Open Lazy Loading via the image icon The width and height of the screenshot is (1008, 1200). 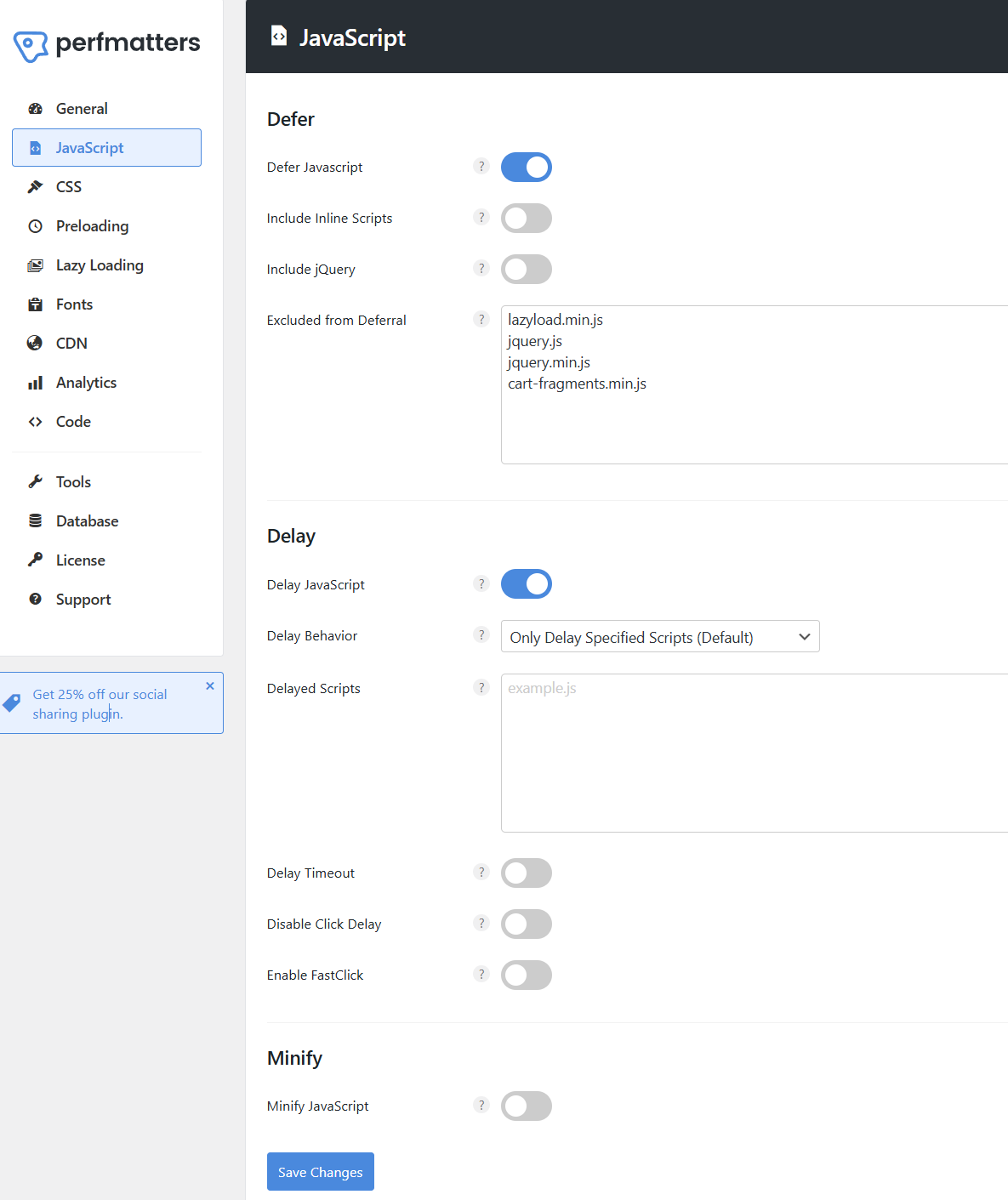35,264
